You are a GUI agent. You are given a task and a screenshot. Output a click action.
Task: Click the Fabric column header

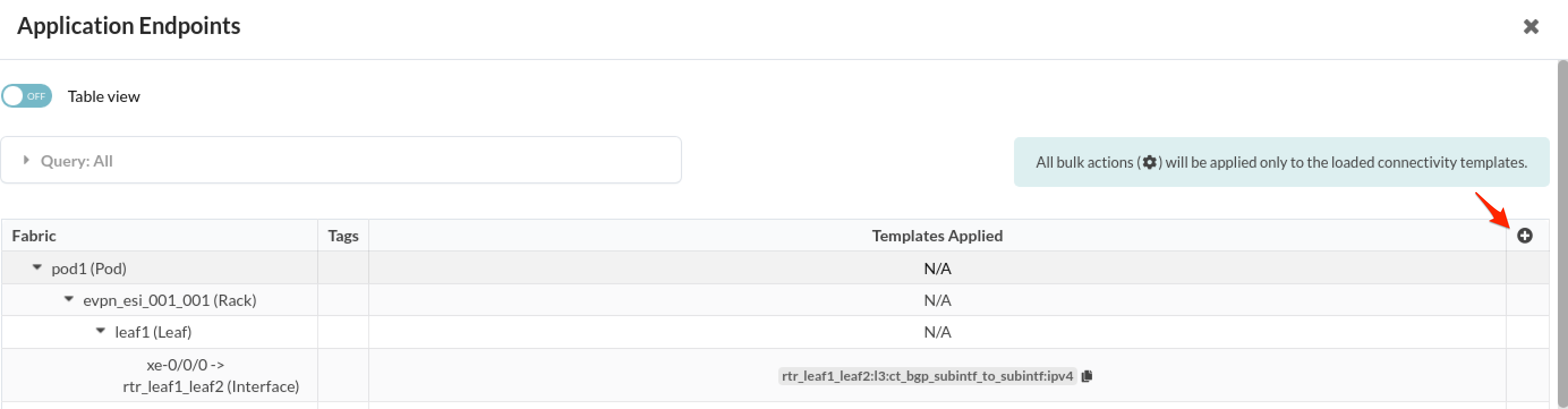pyautogui.click(x=33, y=236)
